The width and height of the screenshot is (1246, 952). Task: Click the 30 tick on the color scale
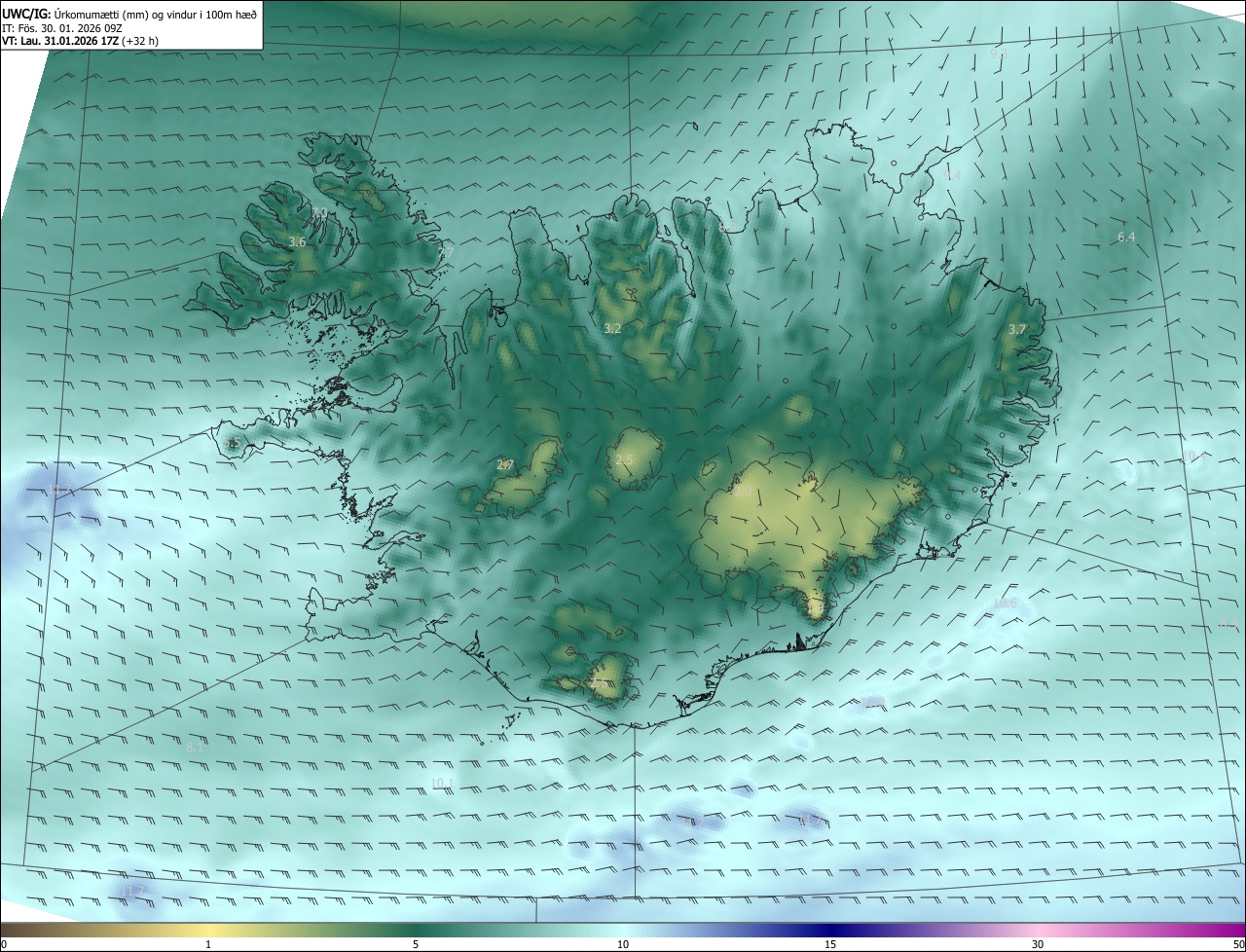1038,945
